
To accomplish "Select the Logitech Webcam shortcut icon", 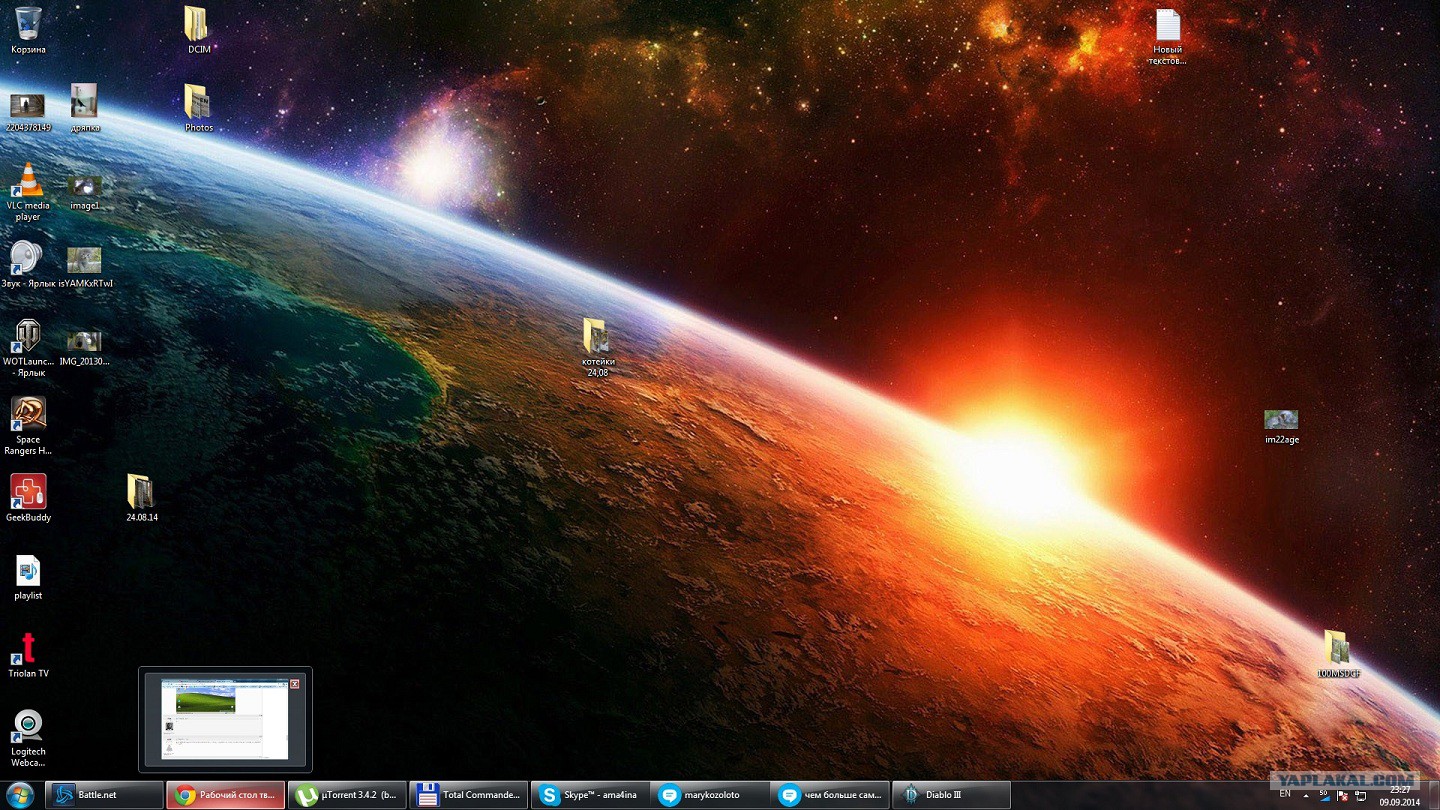I will click(28, 738).
